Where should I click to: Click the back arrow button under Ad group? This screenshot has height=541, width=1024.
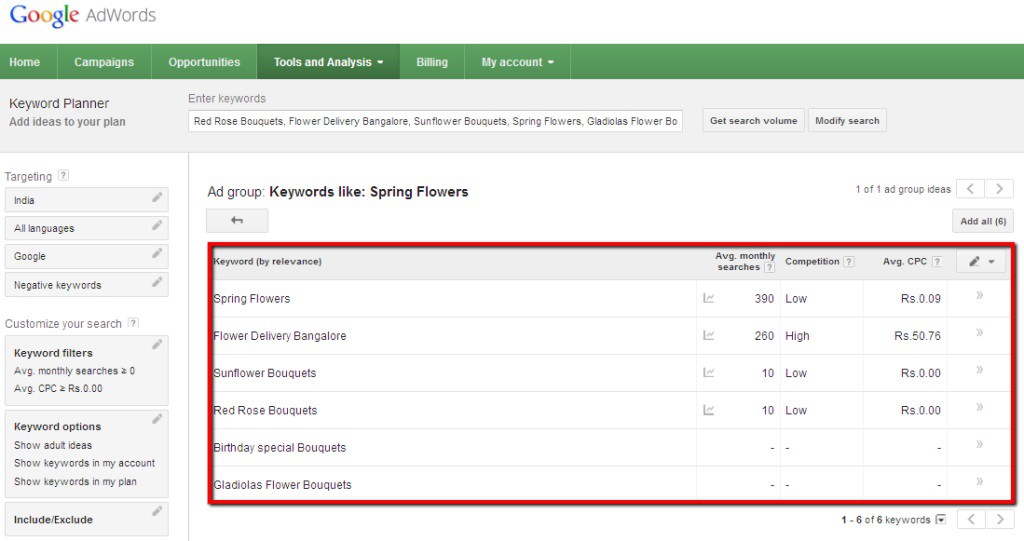[x=237, y=221]
